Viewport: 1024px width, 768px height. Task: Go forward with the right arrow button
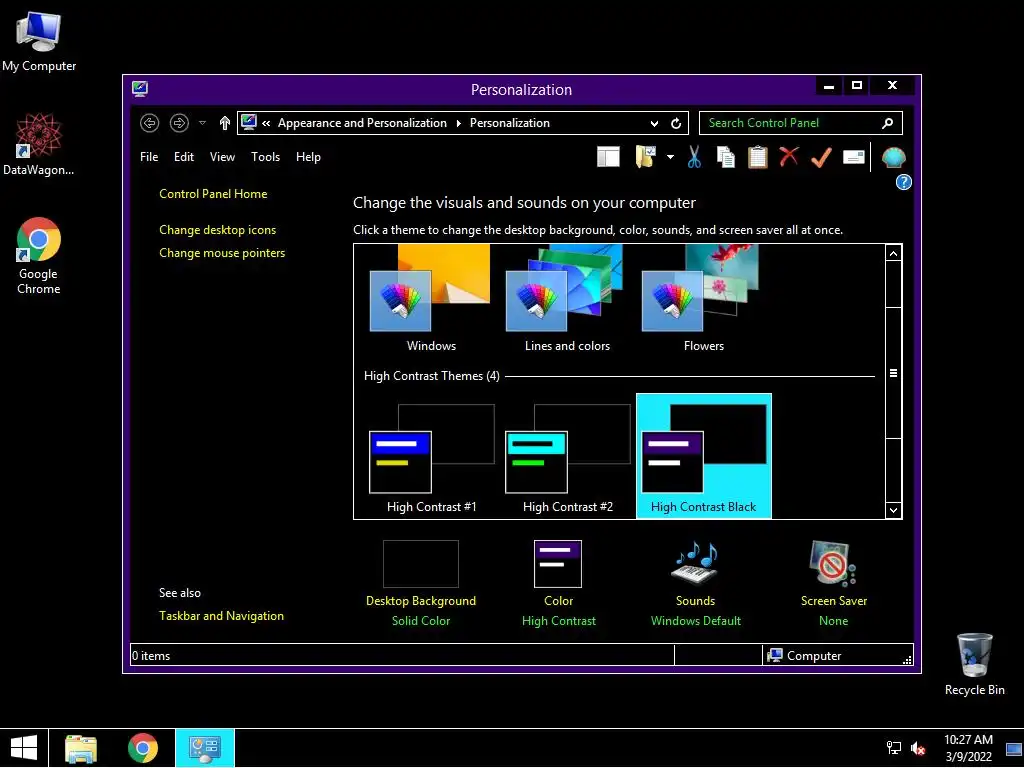pos(179,123)
